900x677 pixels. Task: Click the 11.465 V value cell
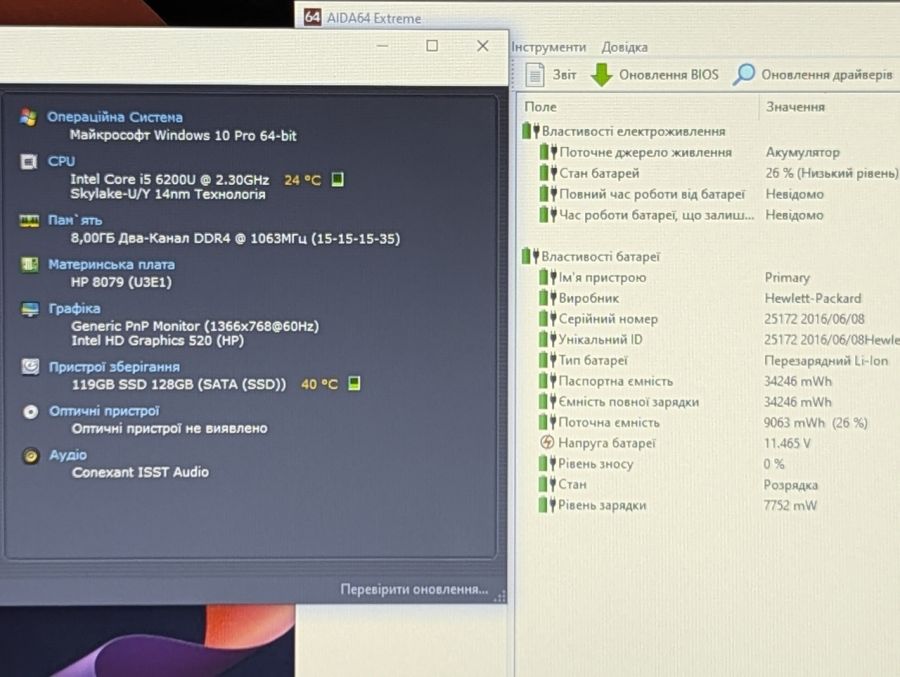tap(787, 443)
